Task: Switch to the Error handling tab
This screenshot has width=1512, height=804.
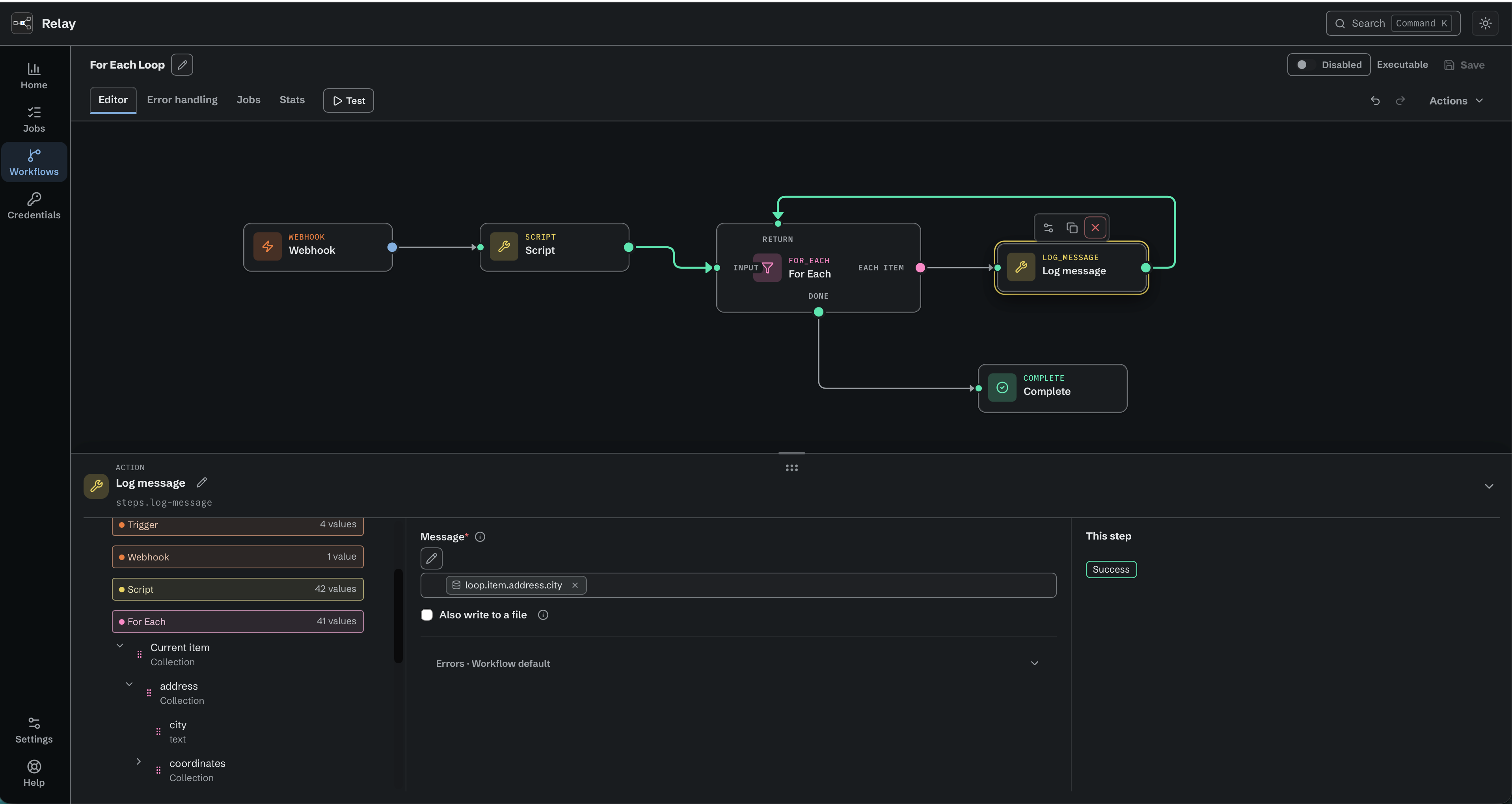Action: [x=182, y=100]
